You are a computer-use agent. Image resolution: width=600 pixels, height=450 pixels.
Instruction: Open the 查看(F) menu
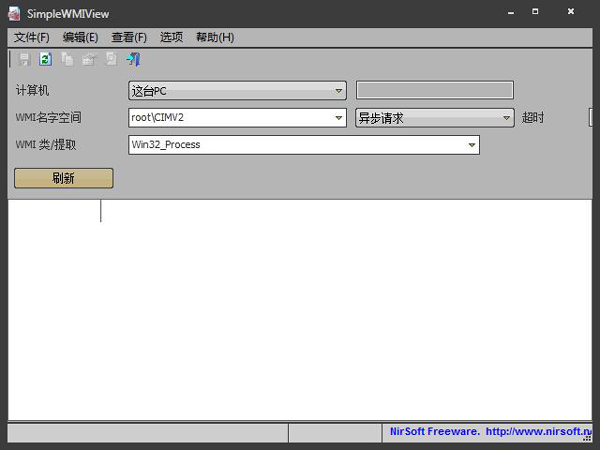tap(129, 38)
